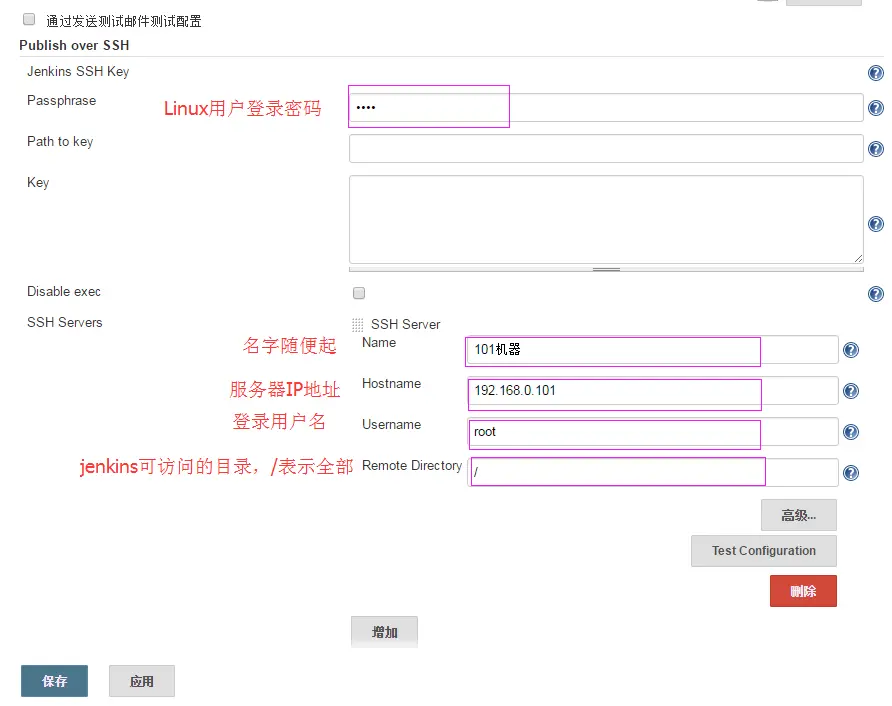Viewport: 892px width, 706px height.
Task: Click the Name field containing 101机器
Action: [652, 349]
